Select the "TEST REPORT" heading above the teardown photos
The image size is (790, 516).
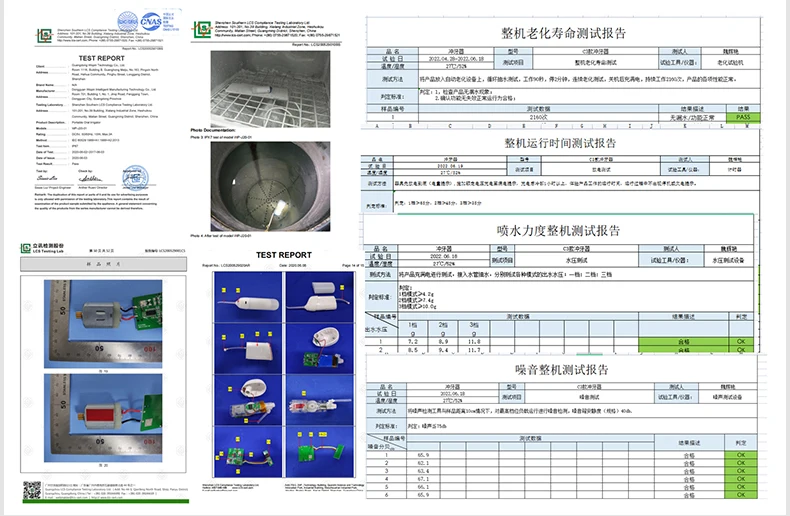click(284, 255)
